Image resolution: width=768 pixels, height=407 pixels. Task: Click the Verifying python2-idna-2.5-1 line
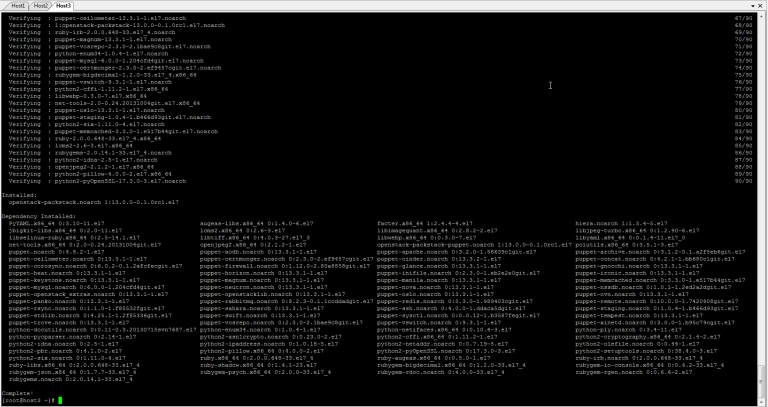point(83,160)
